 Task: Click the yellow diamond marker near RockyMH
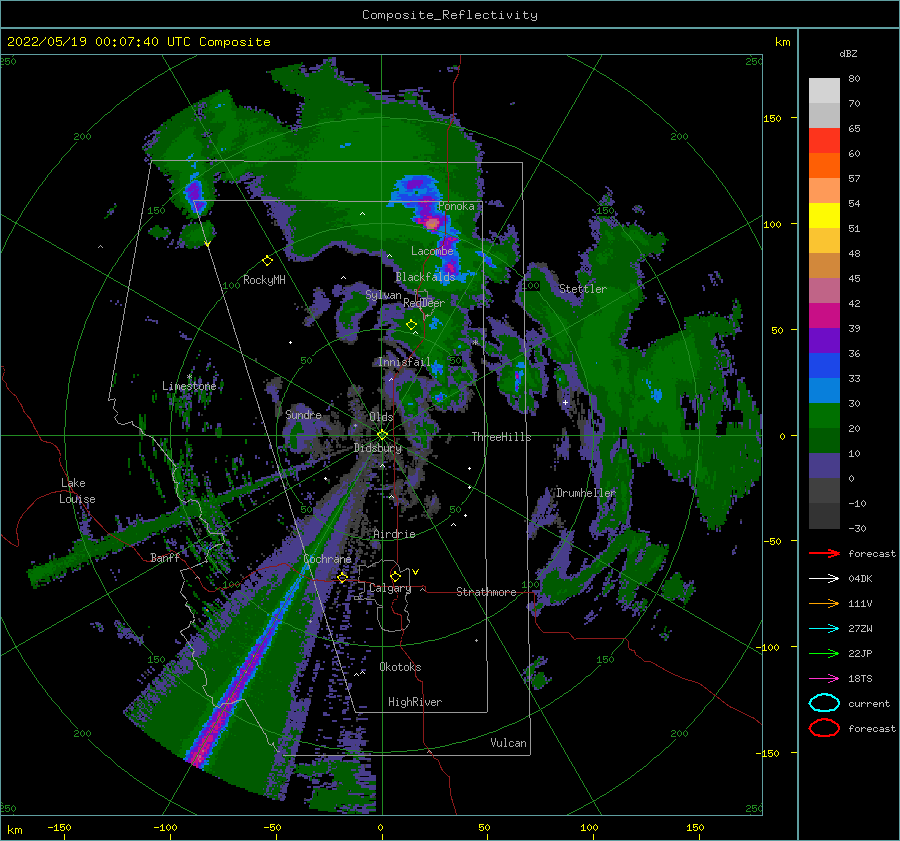click(267, 261)
